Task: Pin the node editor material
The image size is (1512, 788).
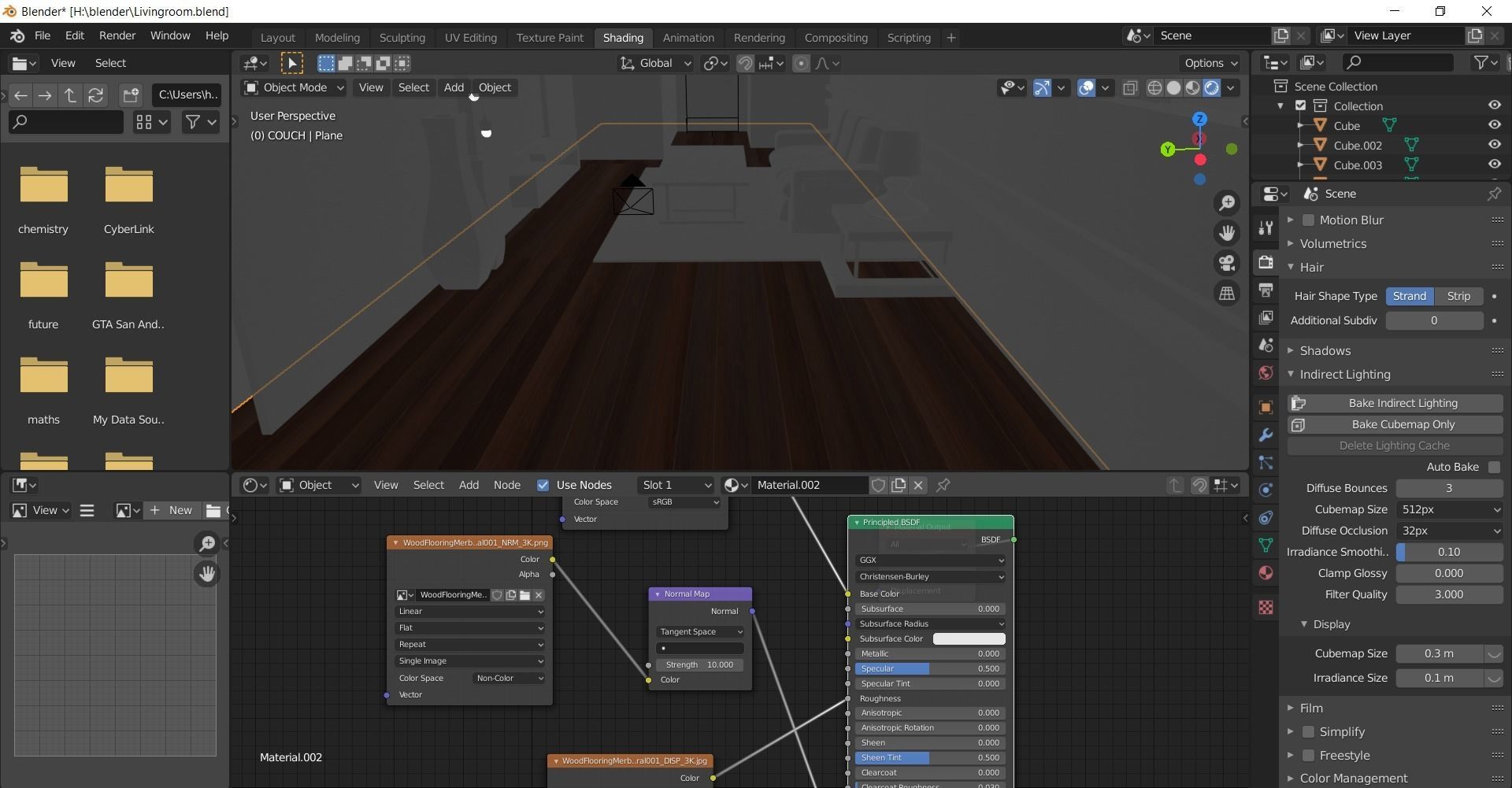Action: pos(943,485)
